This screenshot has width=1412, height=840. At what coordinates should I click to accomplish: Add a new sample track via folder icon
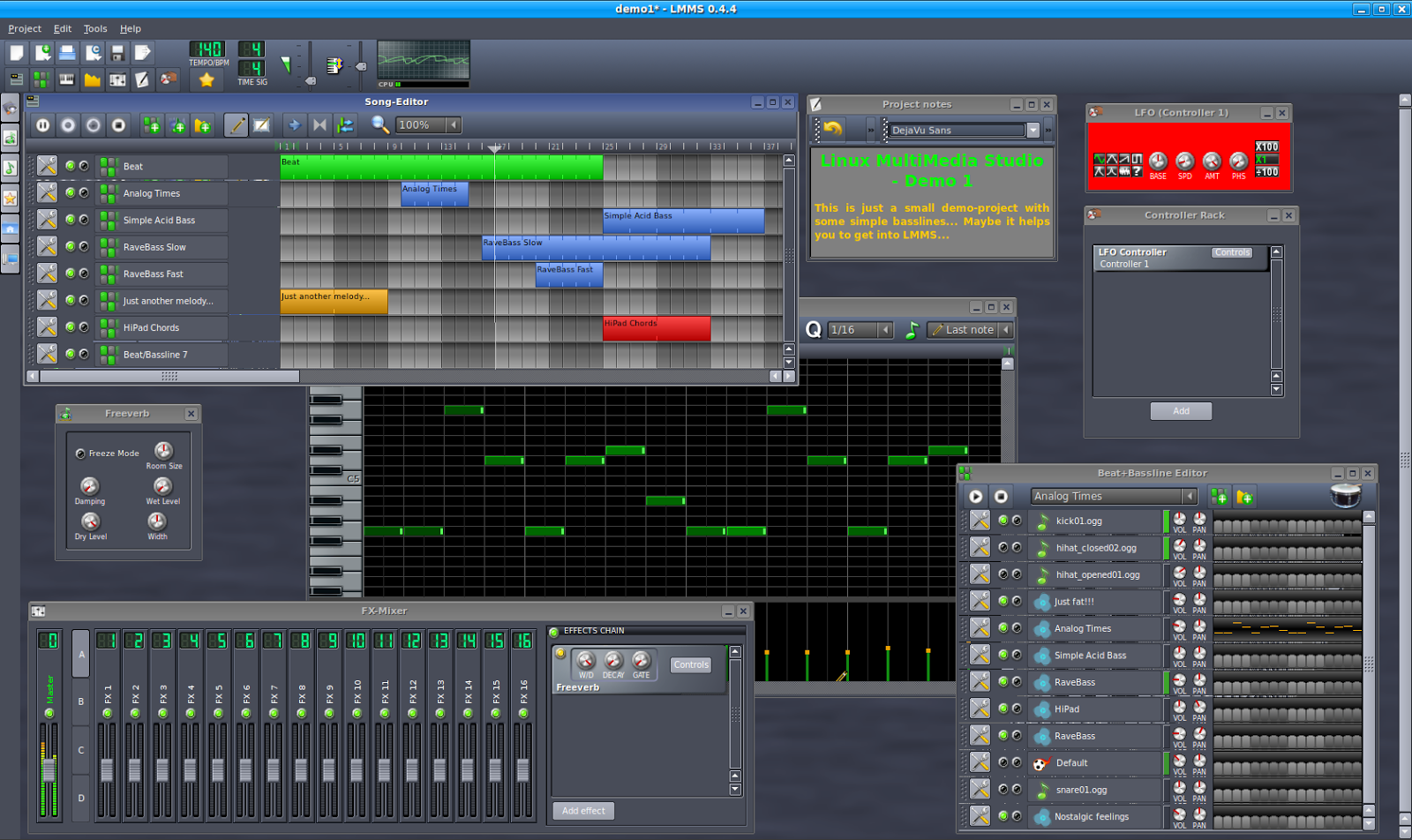point(203,124)
